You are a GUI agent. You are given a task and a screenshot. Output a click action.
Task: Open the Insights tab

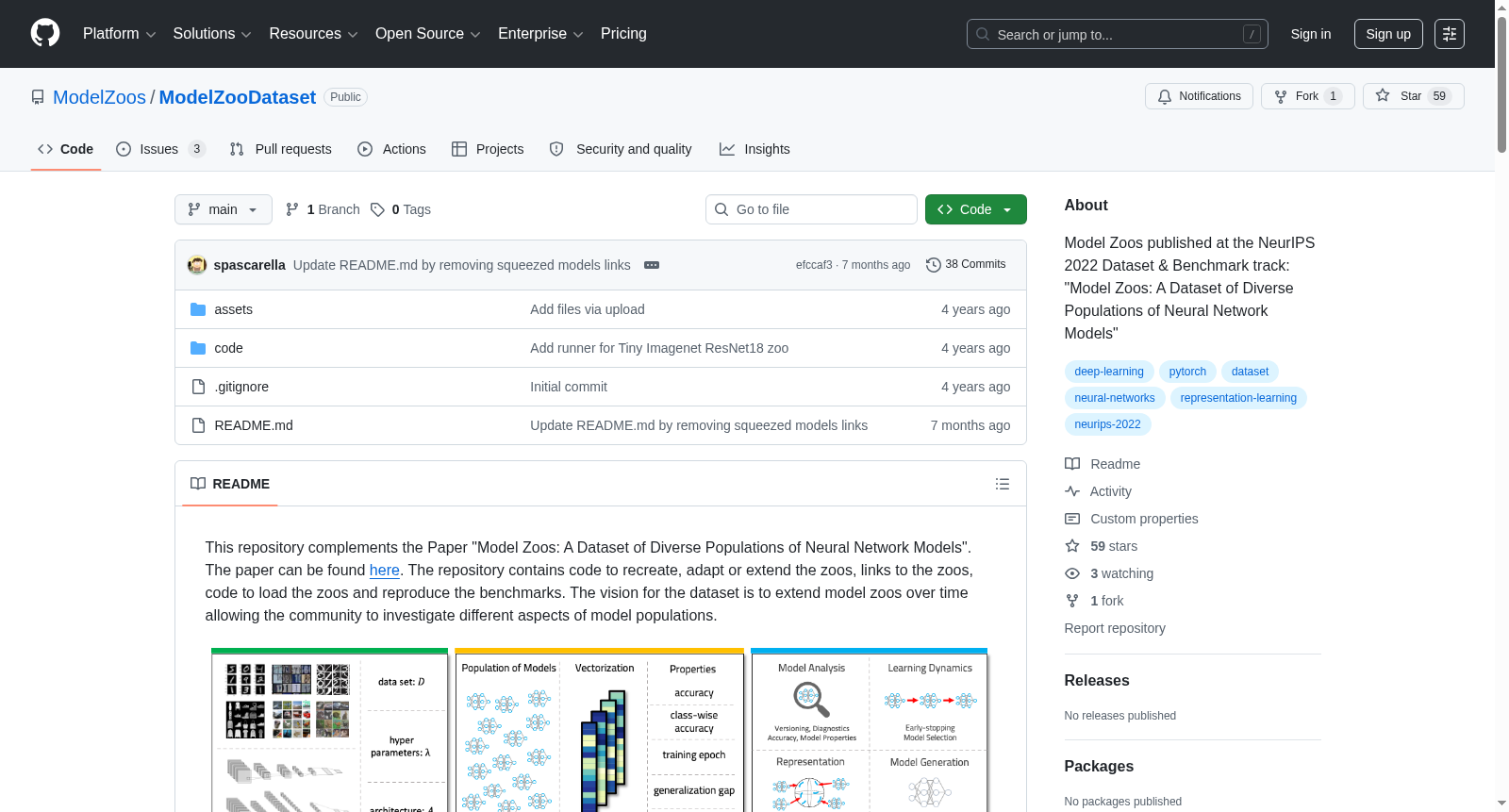(754, 149)
